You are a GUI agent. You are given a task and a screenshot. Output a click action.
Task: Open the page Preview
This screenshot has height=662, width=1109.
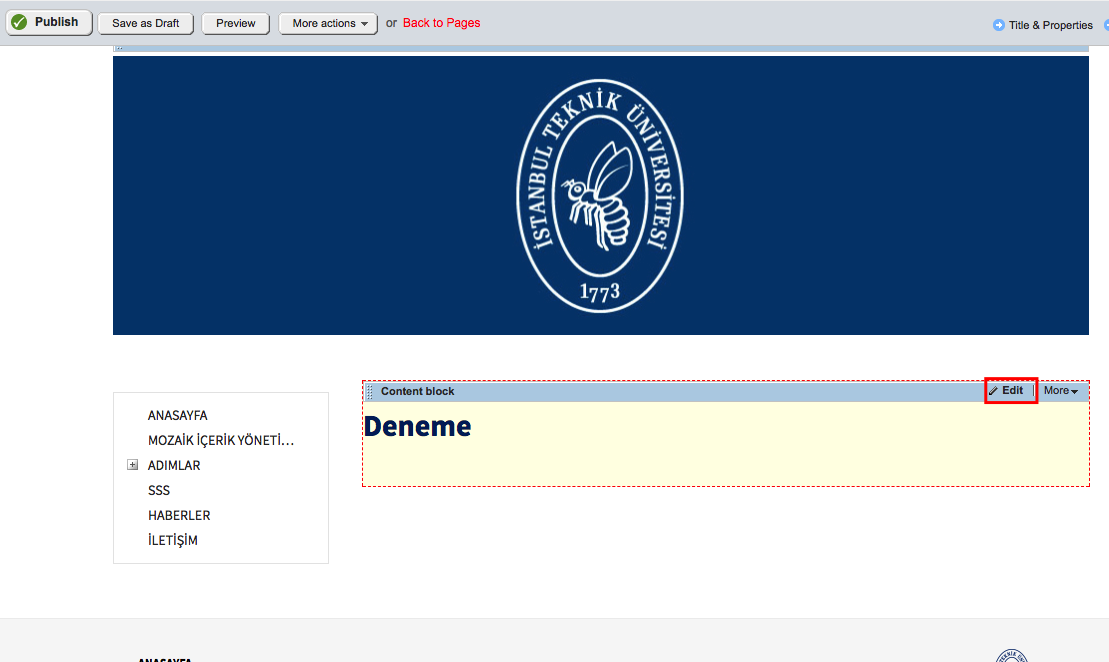(236, 23)
